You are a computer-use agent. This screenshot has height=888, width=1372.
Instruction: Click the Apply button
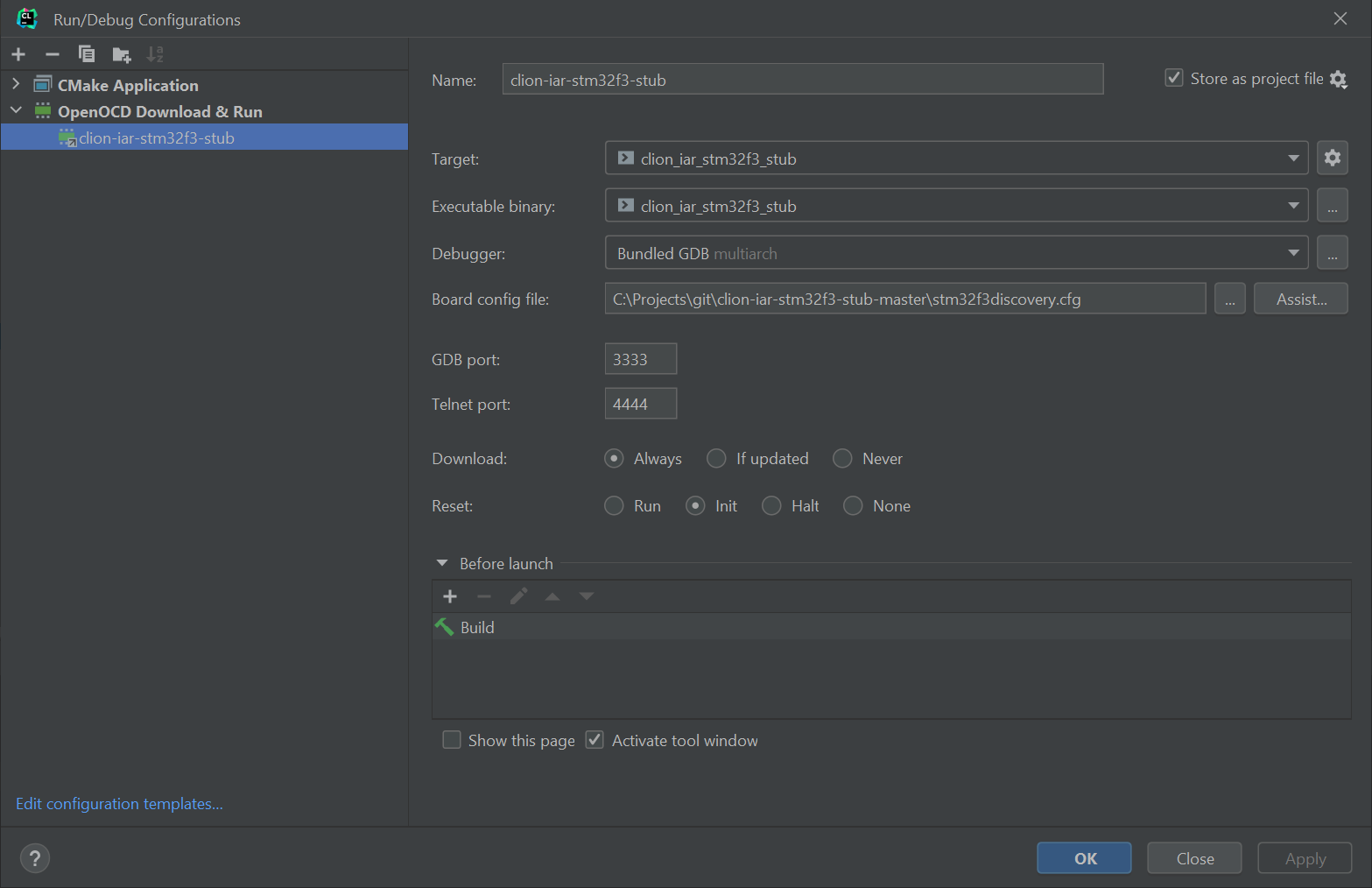[1305, 858]
